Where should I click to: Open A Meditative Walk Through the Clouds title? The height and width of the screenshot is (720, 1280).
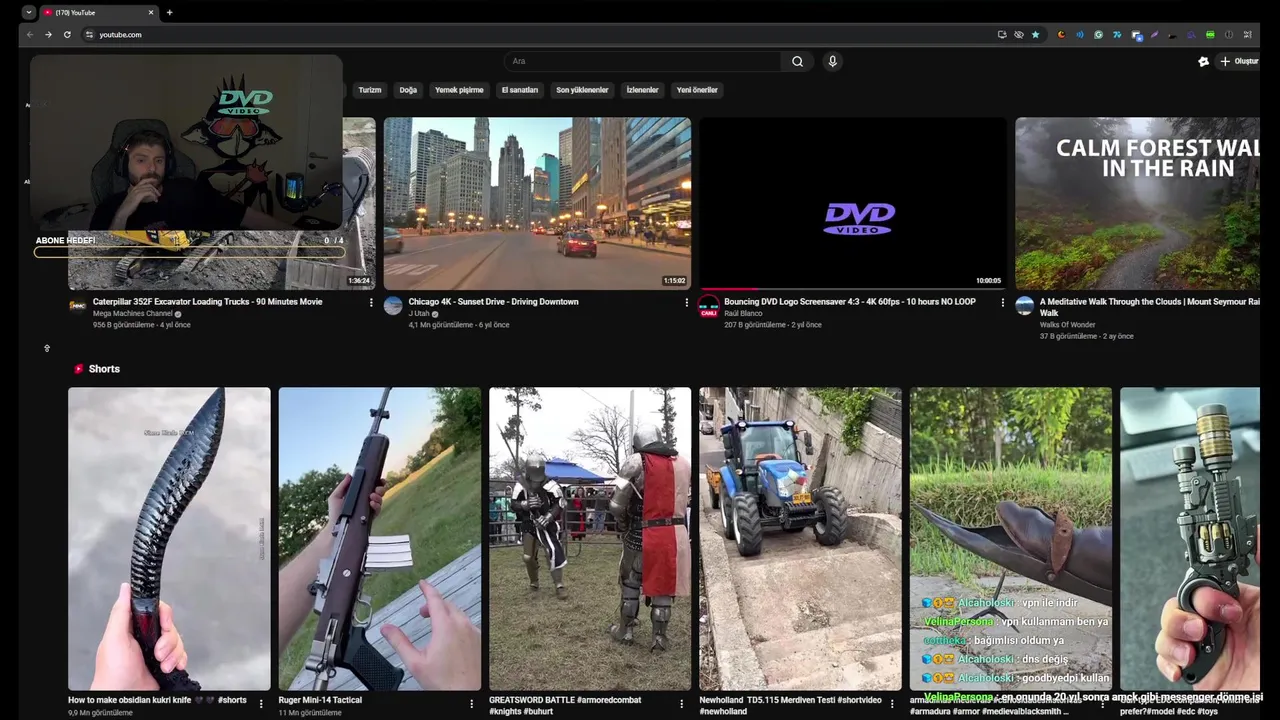pos(1149,307)
